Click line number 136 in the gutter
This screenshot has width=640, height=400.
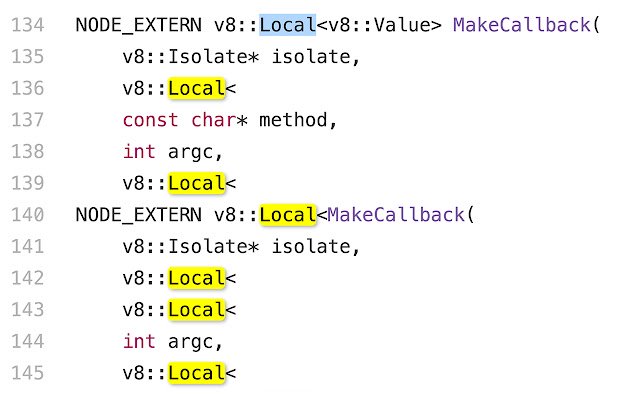click(x=27, y=88)
